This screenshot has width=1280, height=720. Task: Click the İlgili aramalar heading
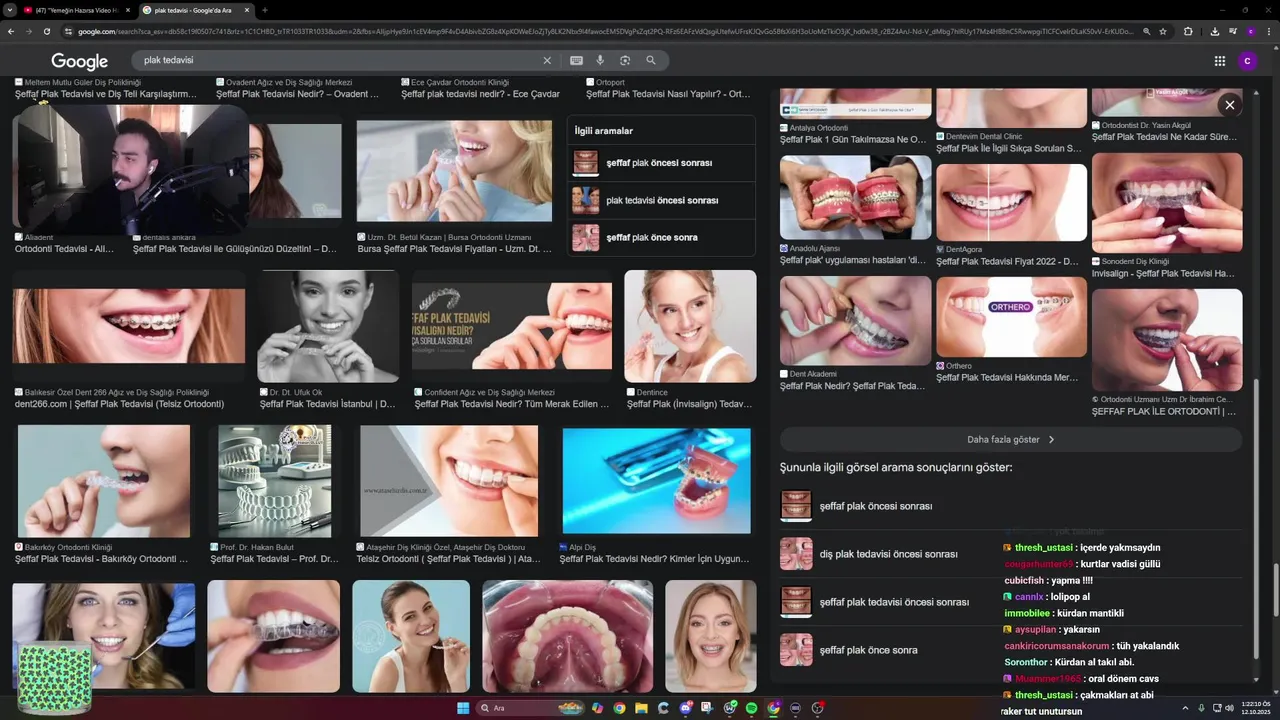coord(603,131)
